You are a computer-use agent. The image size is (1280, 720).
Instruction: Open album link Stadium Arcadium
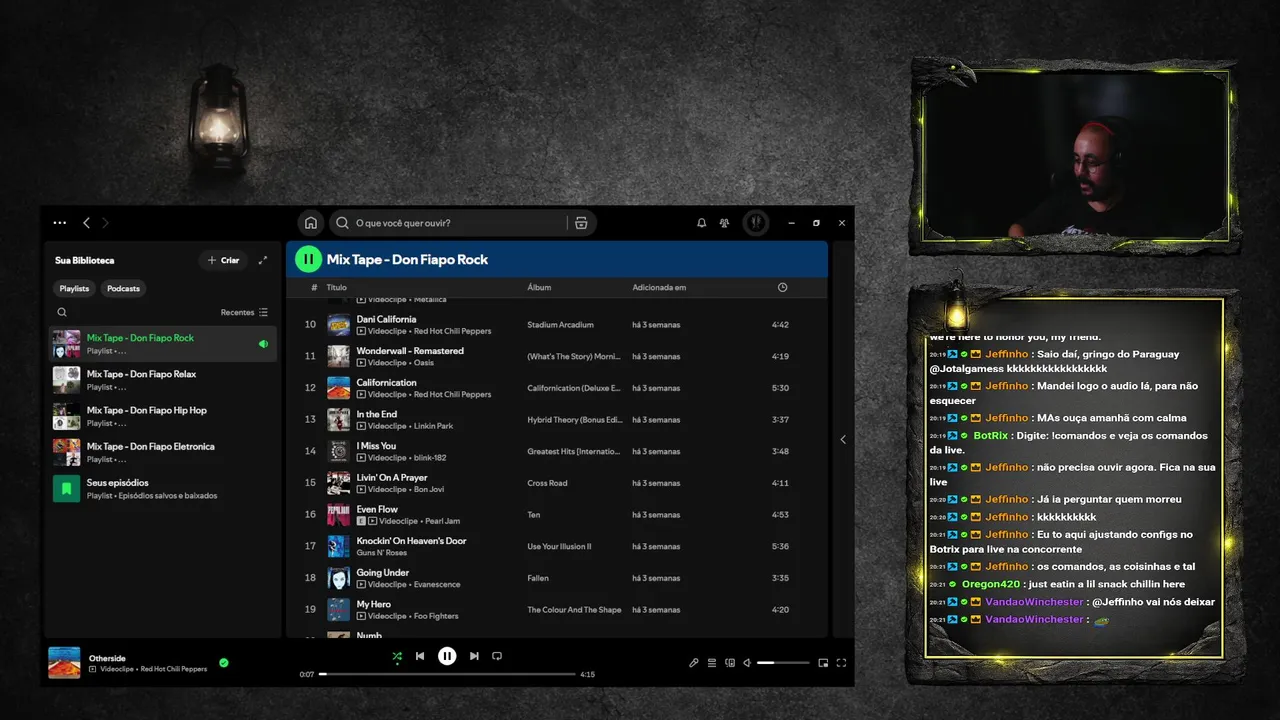[x=560, y=325]
